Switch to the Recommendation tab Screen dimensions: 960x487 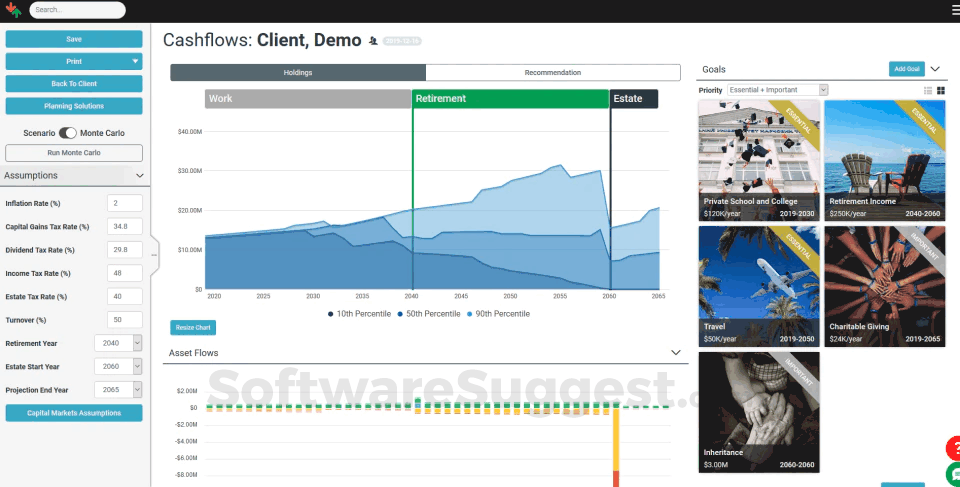(x=552, y=73)
